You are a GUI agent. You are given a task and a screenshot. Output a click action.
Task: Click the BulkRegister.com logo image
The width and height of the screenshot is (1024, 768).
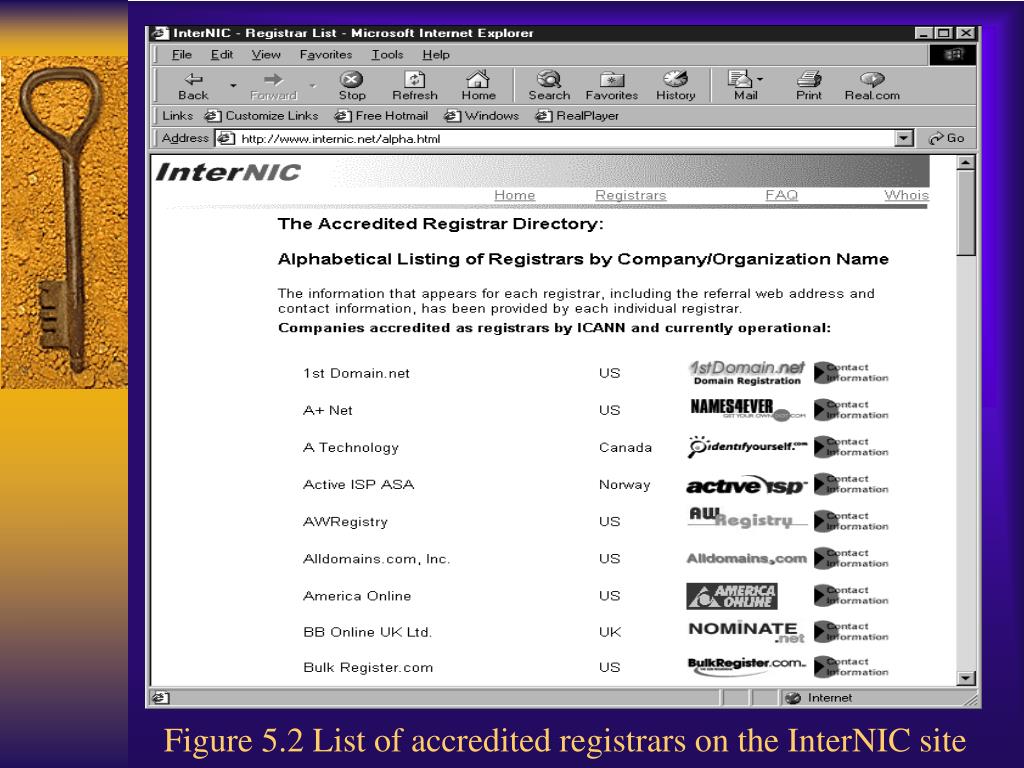[746, 665]
